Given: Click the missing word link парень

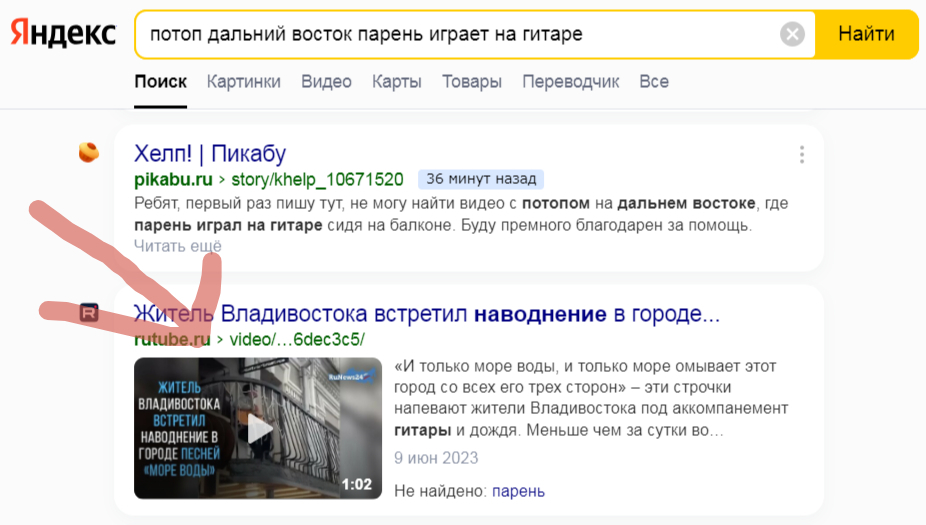Looking at the screenshot, I should (519, 491).
